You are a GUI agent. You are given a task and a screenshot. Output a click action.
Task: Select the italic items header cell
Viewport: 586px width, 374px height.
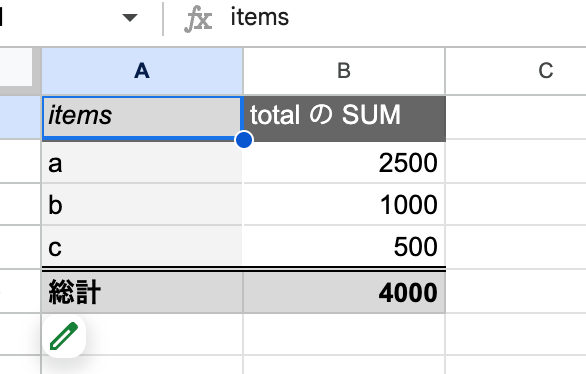(x=142, y=117)
